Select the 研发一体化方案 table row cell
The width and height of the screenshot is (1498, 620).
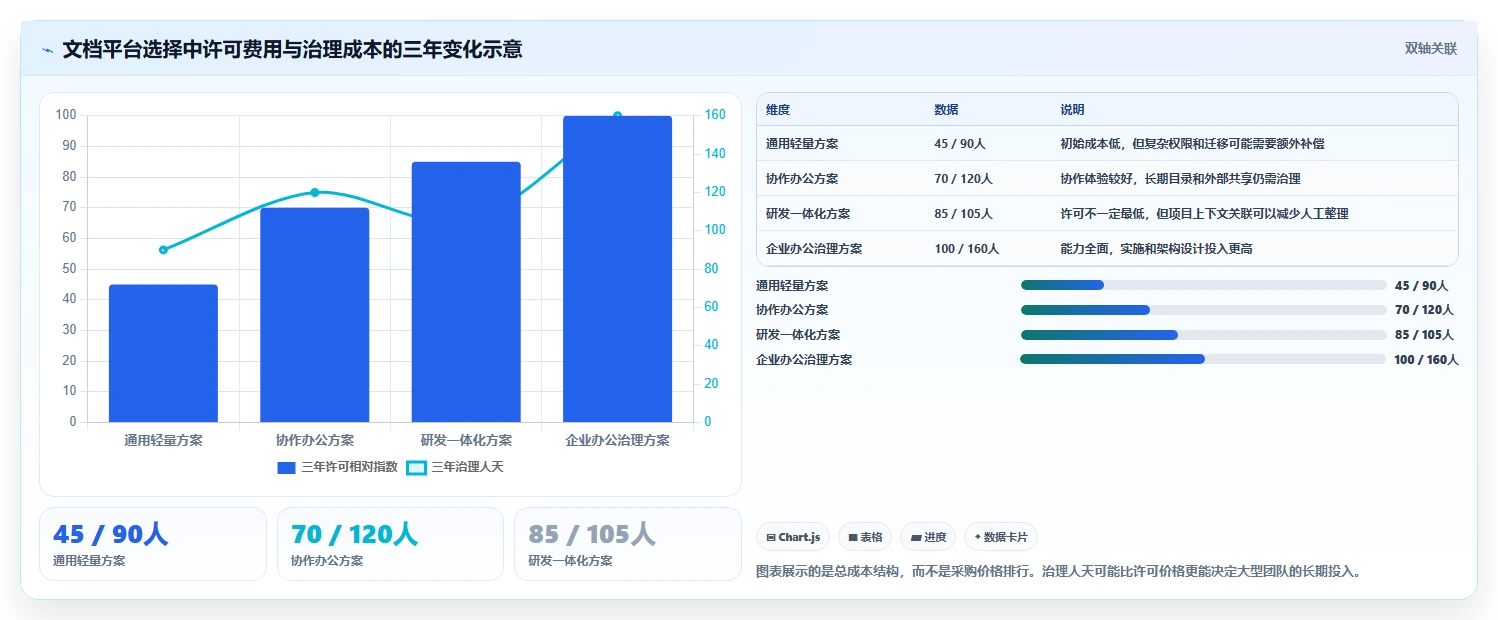coord(808,214)
